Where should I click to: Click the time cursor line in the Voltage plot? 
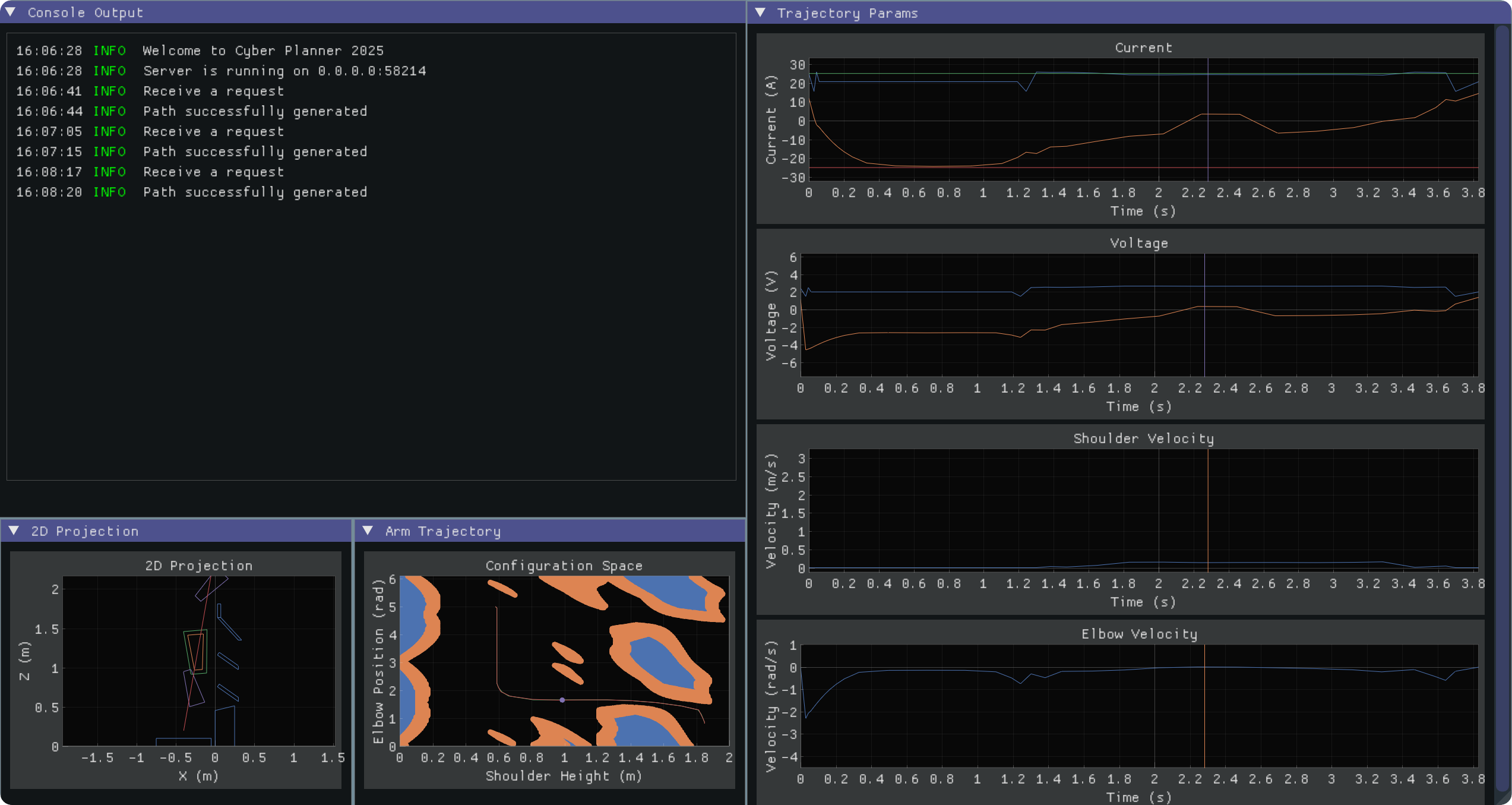tap(1204, 315)
